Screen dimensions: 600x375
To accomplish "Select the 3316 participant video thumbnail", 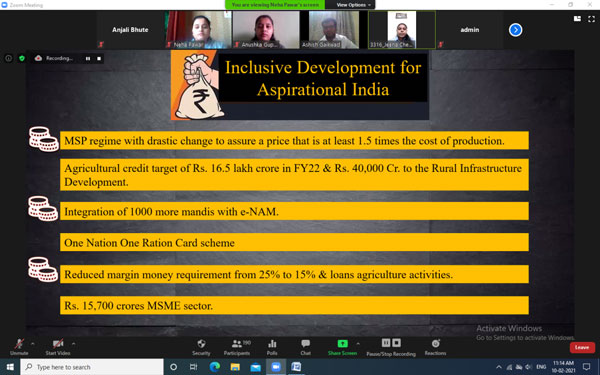I will [402, 29].
